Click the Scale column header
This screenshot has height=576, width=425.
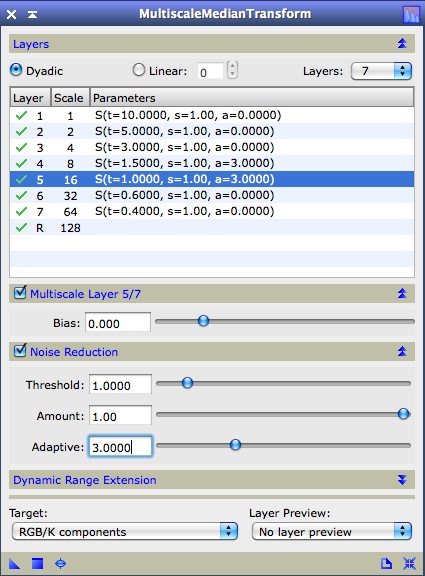click(70, 98)
